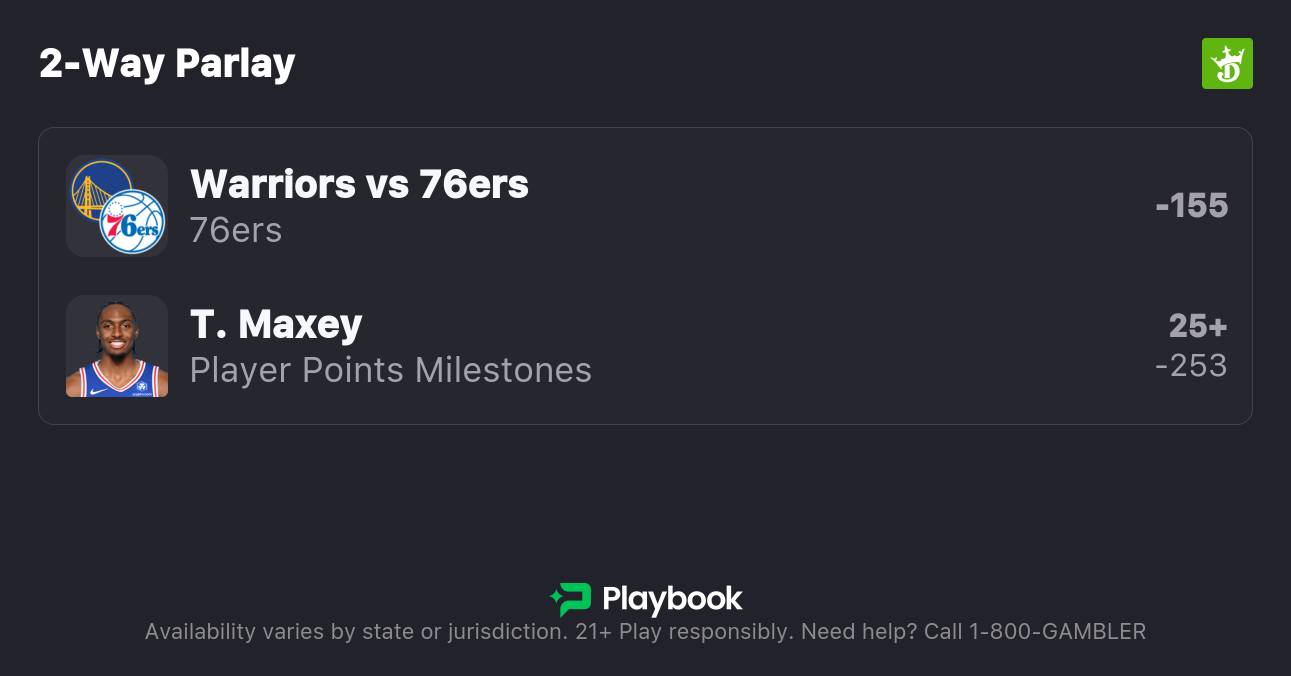Click the 1-800-GAMBLER help text

click(1057, 632)
